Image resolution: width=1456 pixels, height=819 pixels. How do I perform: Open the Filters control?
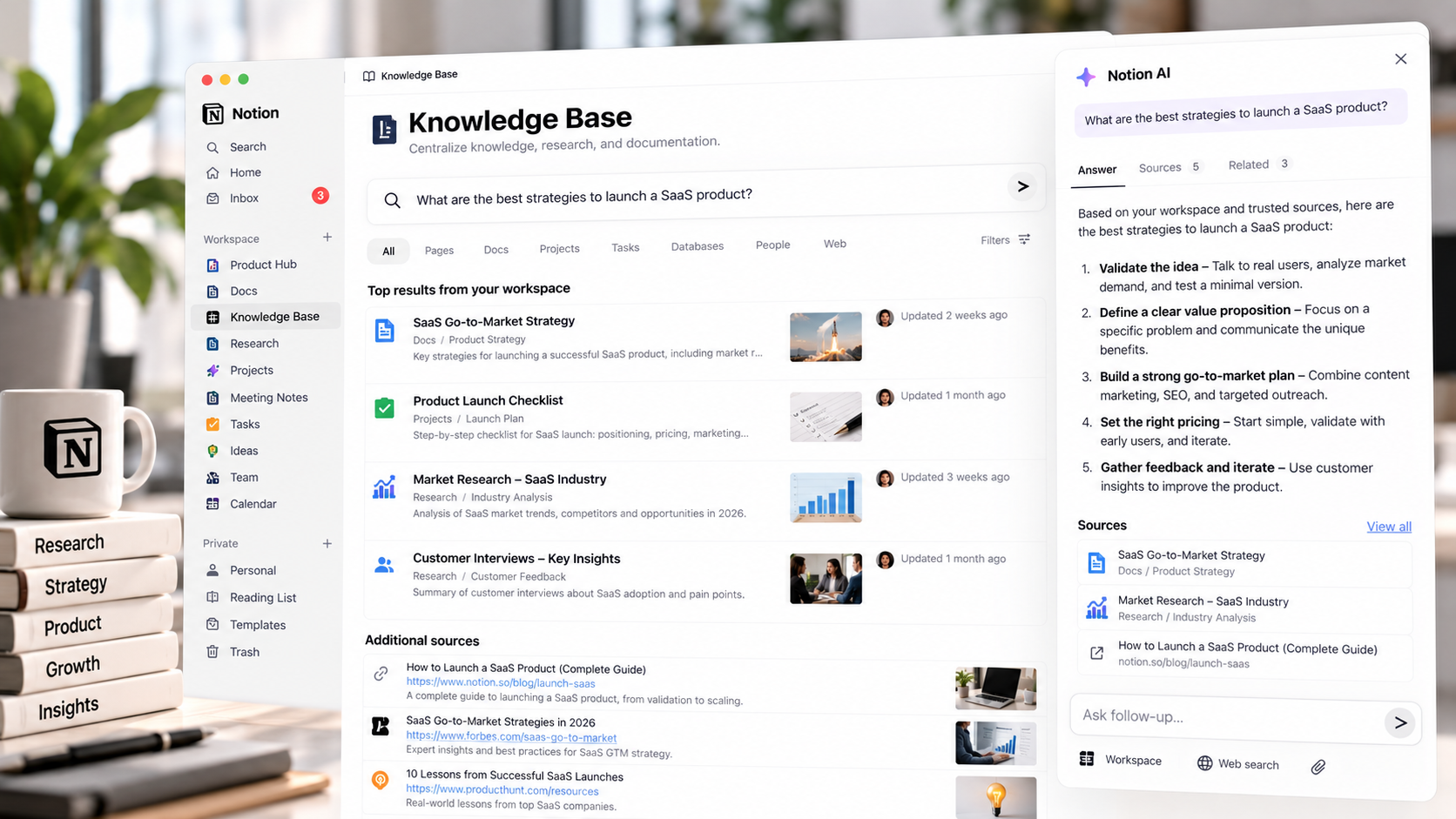point(1005,239)
